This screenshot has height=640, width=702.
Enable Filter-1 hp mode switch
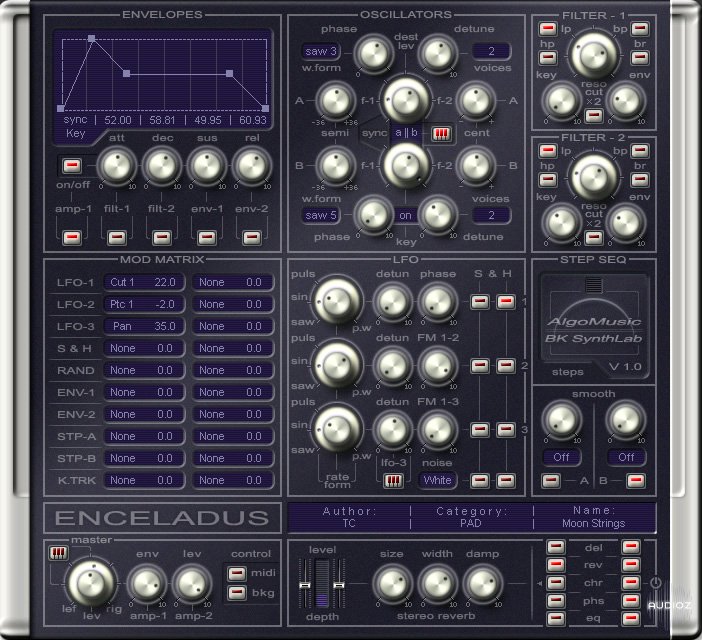(548, 58)
